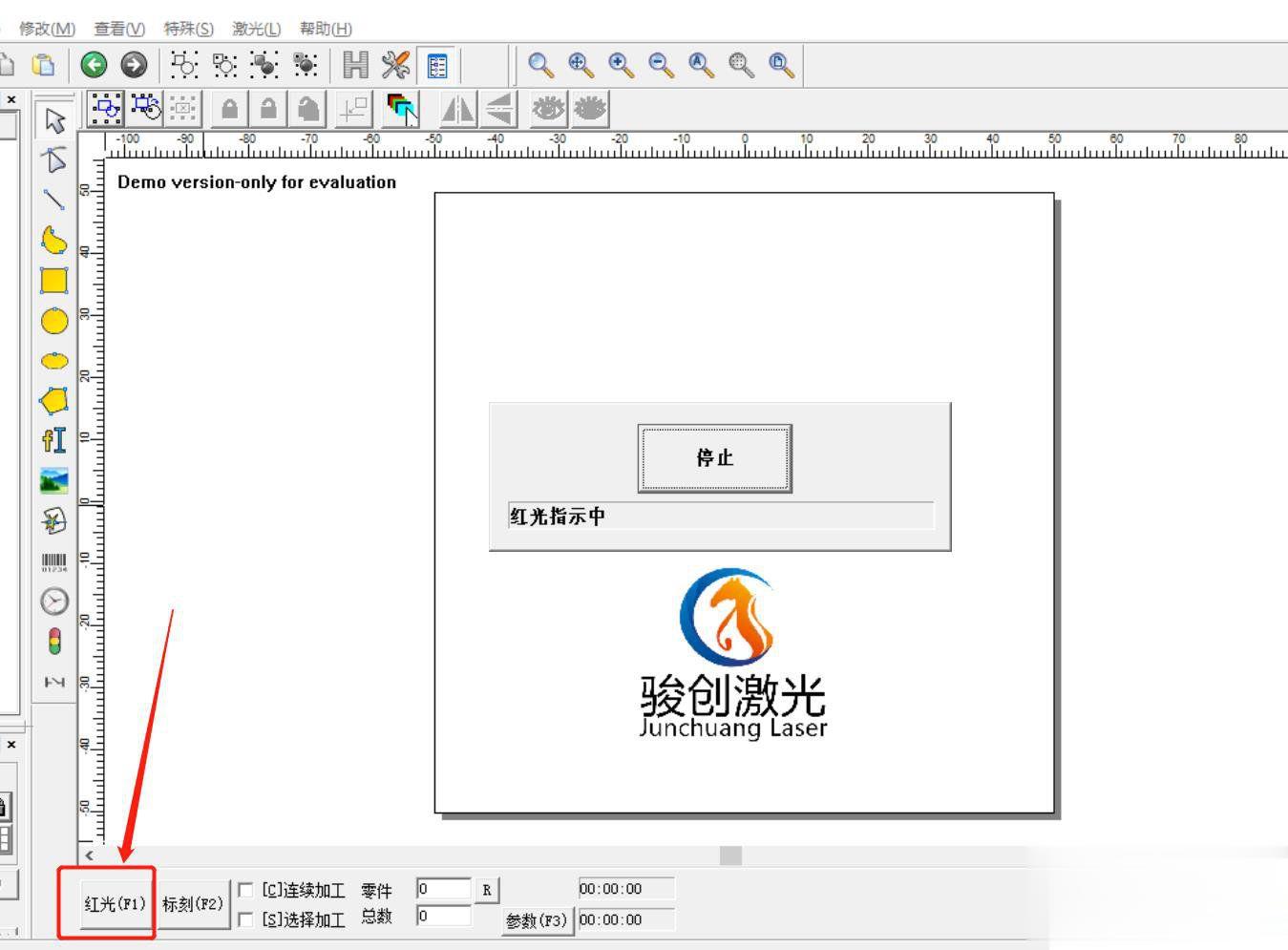Click the horizontal mirror icon

pos(457,109)
